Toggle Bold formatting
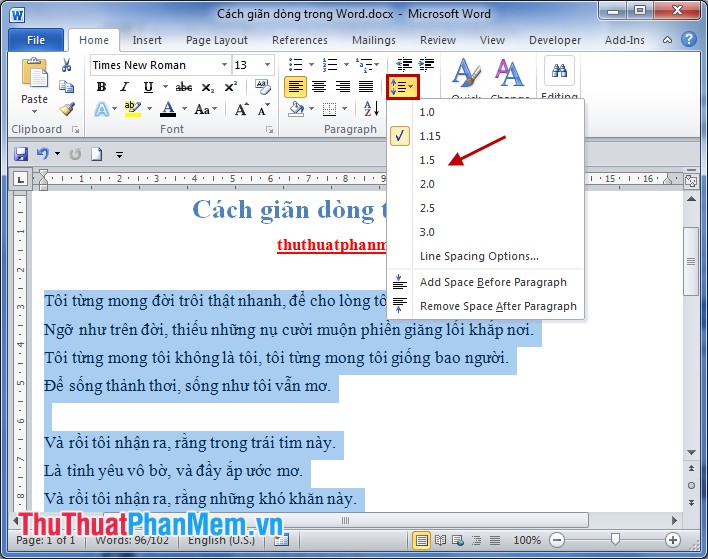Image resolution: width=708 pixels, height=559 pixels. click(102, 87)
